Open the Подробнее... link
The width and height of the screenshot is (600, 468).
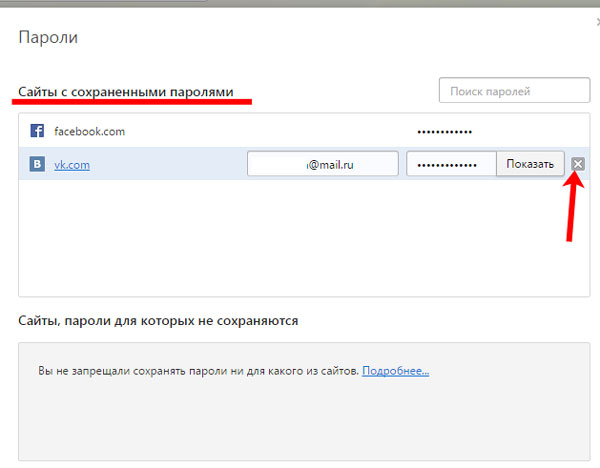coord(396,371)
